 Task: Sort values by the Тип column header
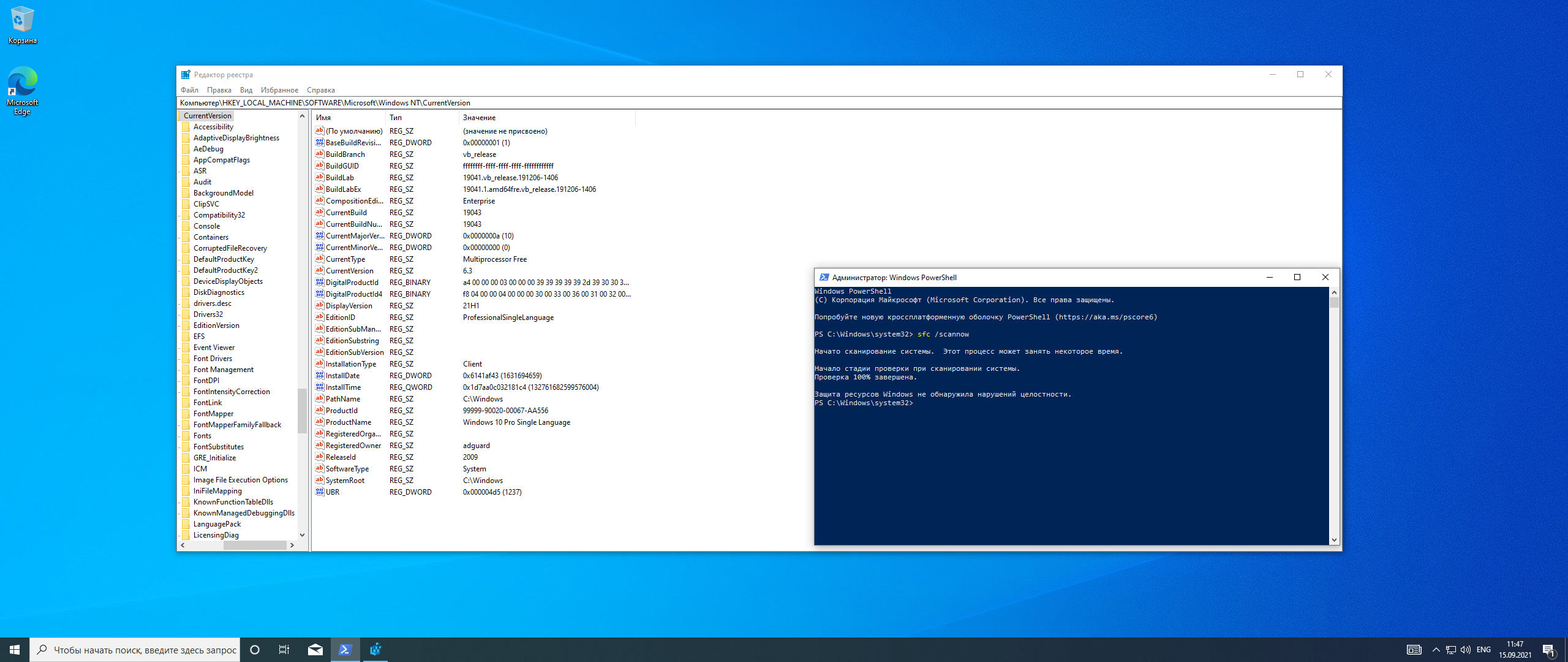(422, 118)
